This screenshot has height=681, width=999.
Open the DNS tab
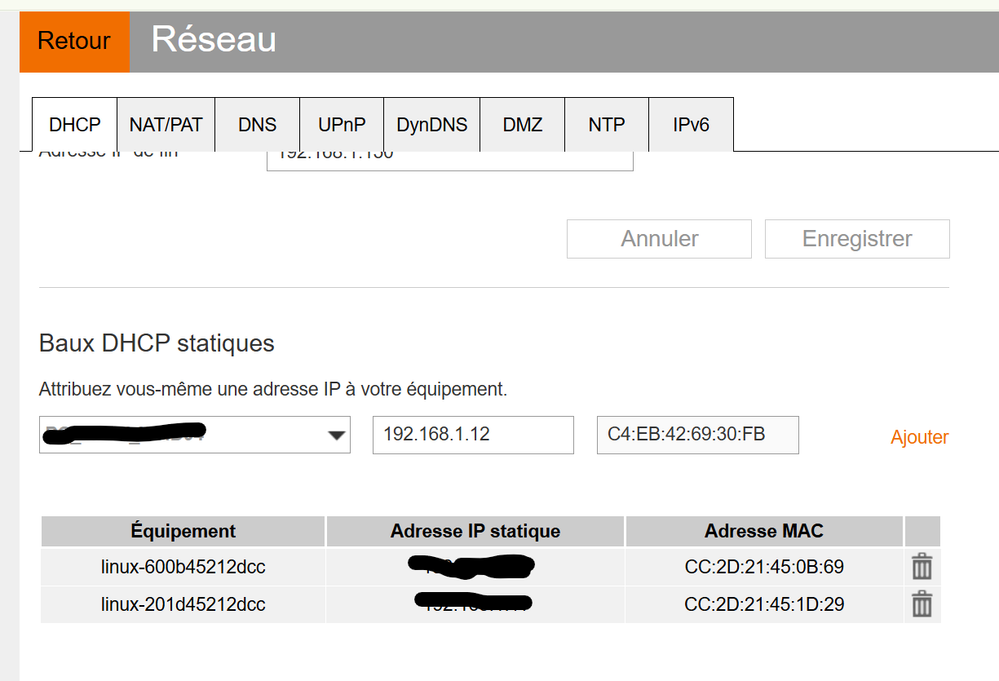pos(257,125)
